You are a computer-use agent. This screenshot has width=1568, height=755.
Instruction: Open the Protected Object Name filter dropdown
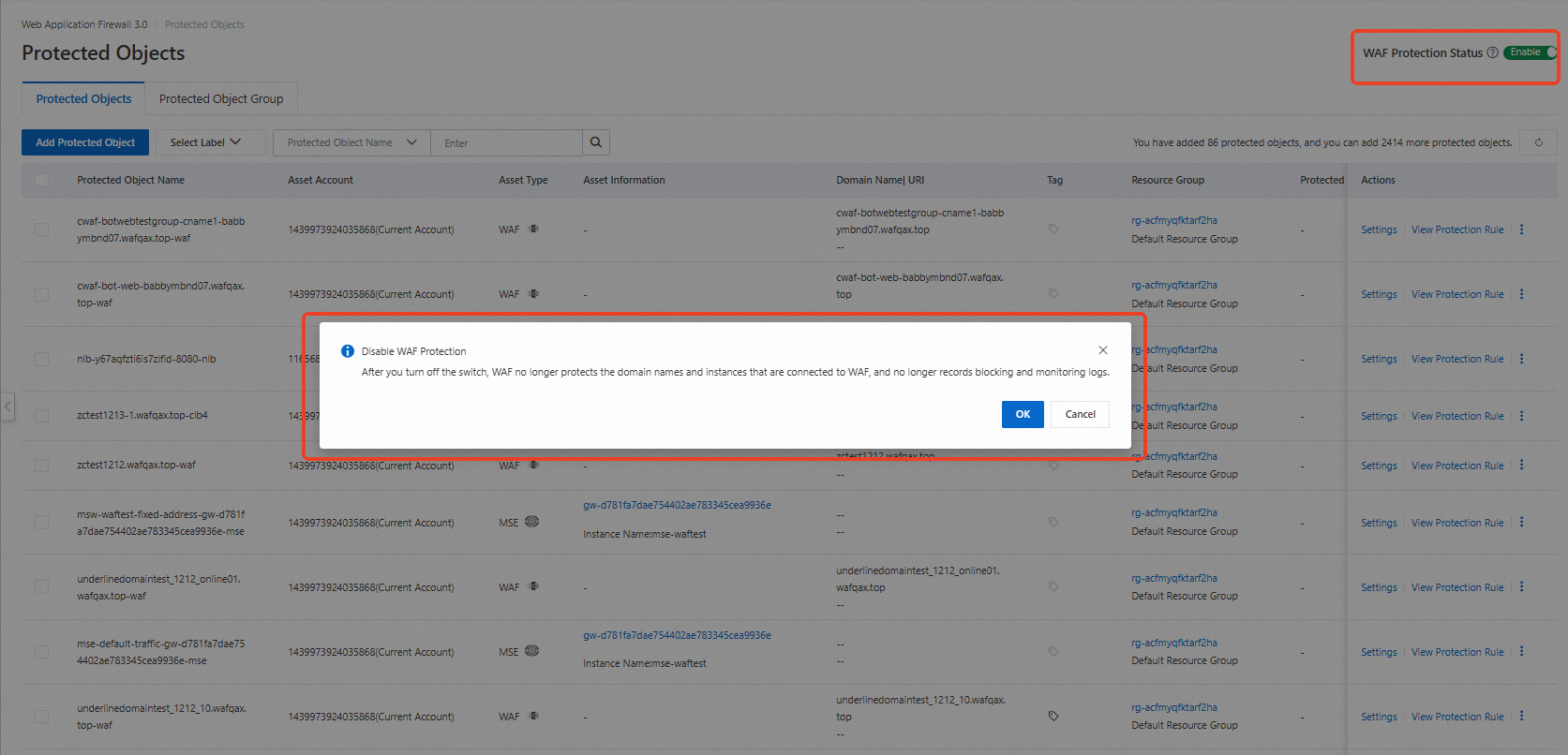point(351,142)
